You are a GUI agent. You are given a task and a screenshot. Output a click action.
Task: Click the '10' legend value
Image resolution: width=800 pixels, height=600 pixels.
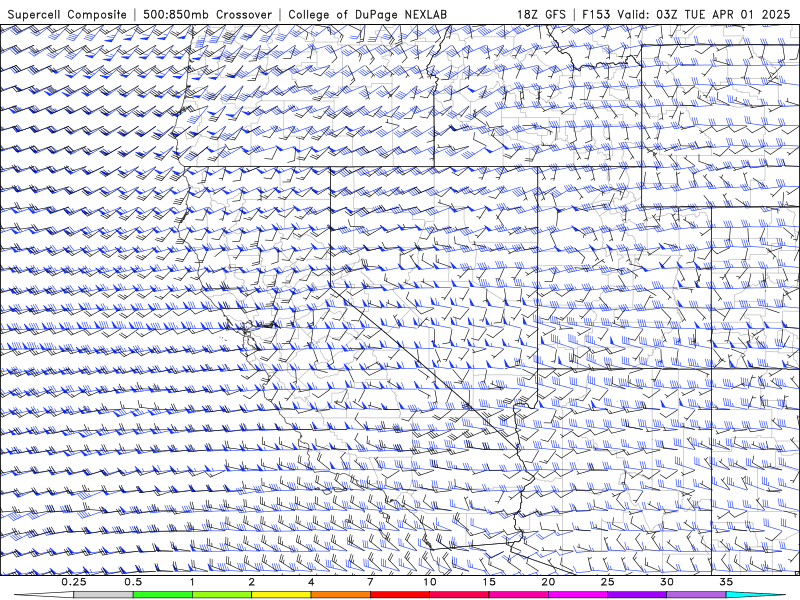430,582
